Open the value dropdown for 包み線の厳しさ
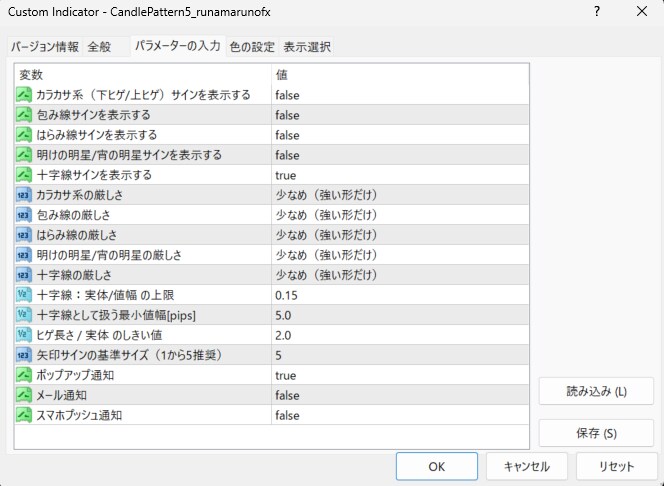This screenshot has height=486, width=664. pos(400,215)
